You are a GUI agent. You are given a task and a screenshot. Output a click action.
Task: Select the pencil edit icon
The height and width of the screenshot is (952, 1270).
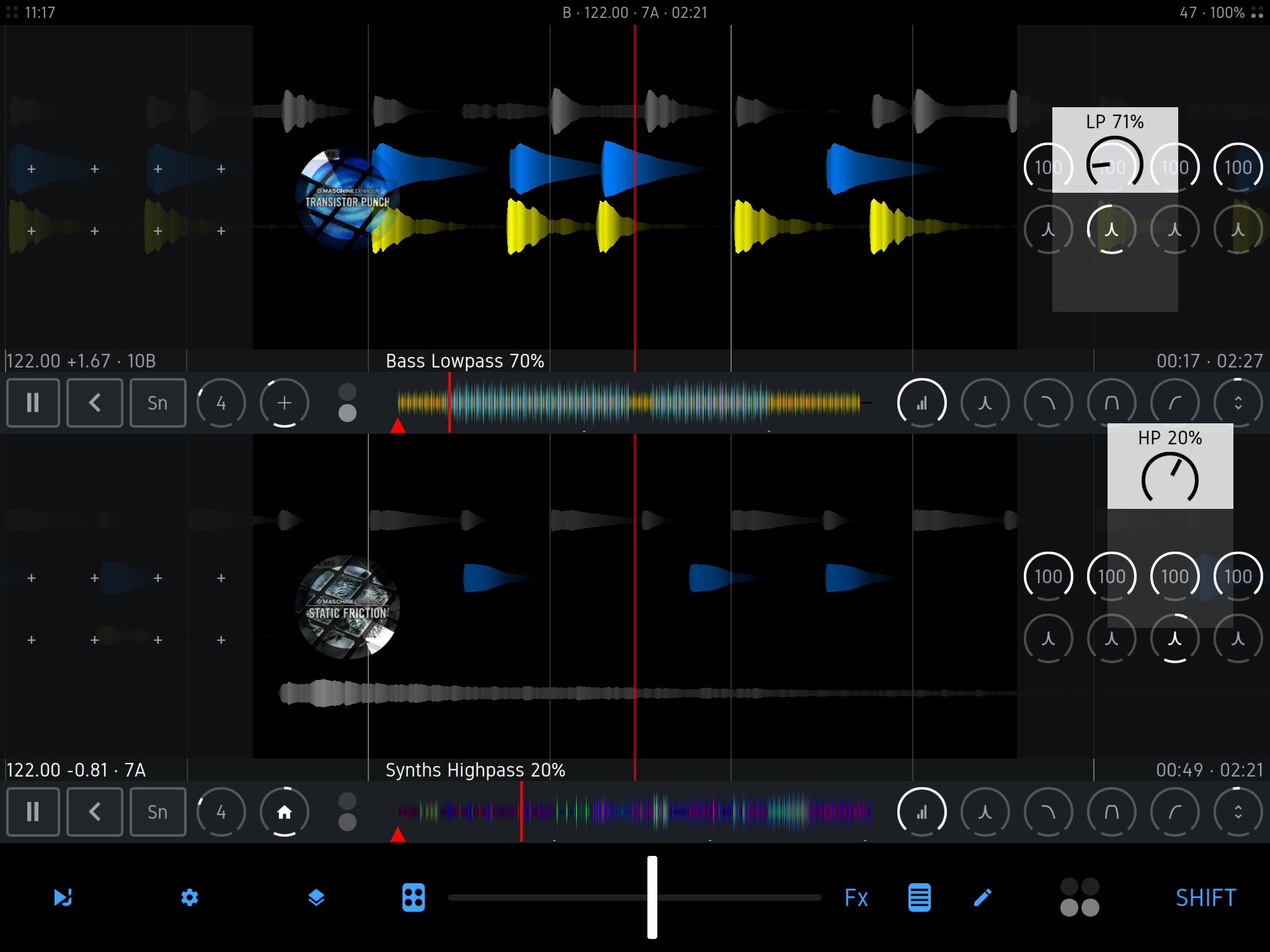coord(983,897)
